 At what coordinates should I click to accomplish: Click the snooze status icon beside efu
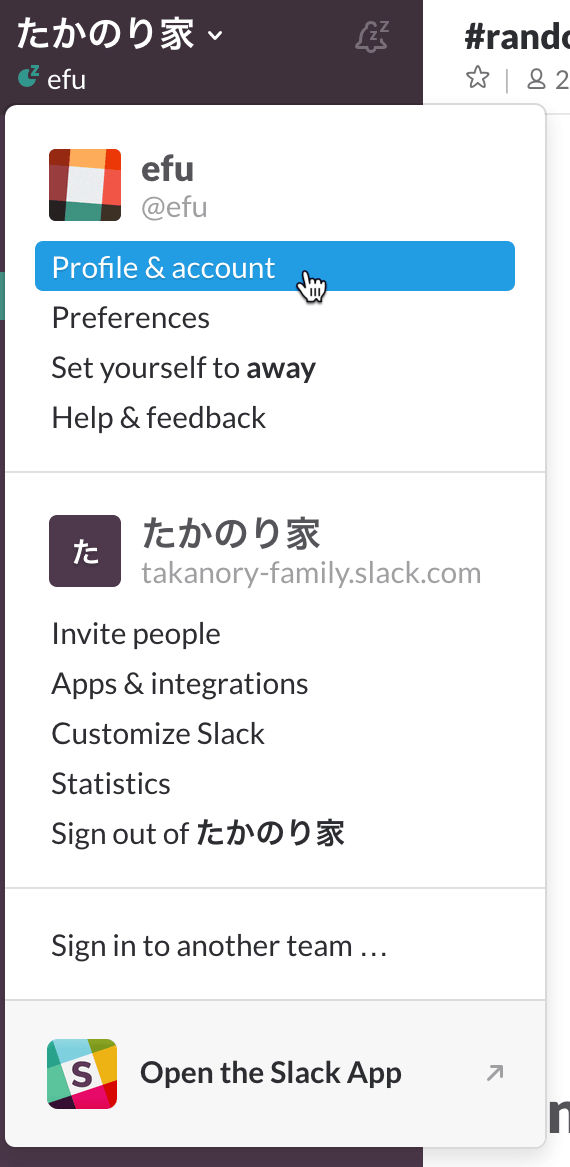coord(28,77)
